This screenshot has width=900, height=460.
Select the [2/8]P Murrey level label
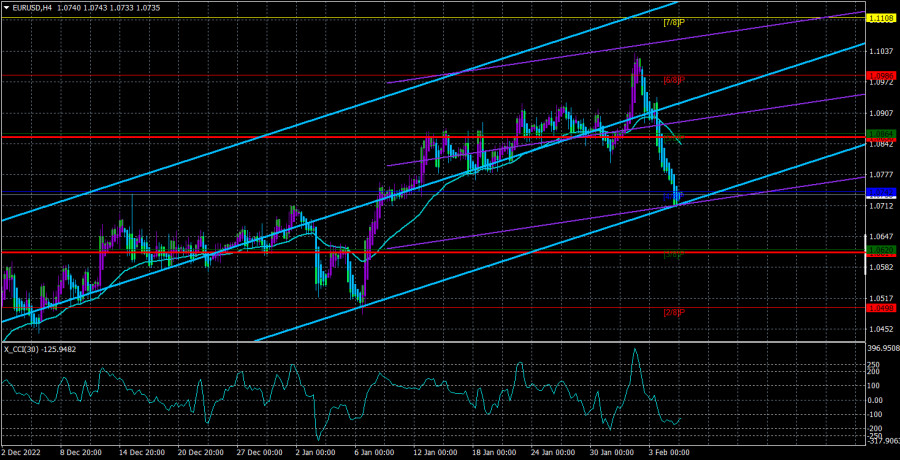coord(674,312)
